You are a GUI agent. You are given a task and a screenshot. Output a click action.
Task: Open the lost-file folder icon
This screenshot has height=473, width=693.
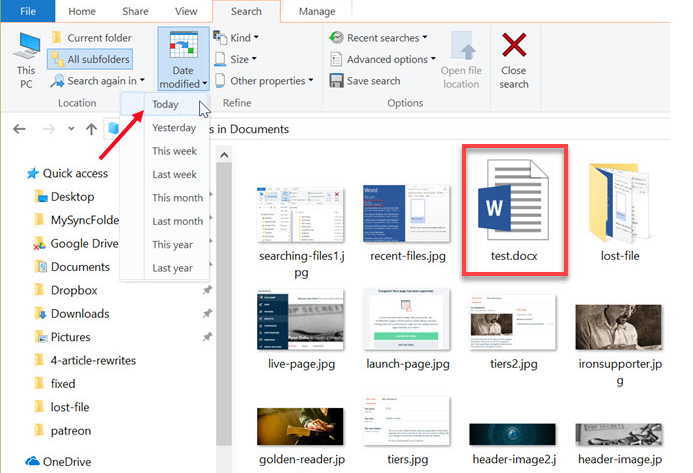(x=620, y=207)
